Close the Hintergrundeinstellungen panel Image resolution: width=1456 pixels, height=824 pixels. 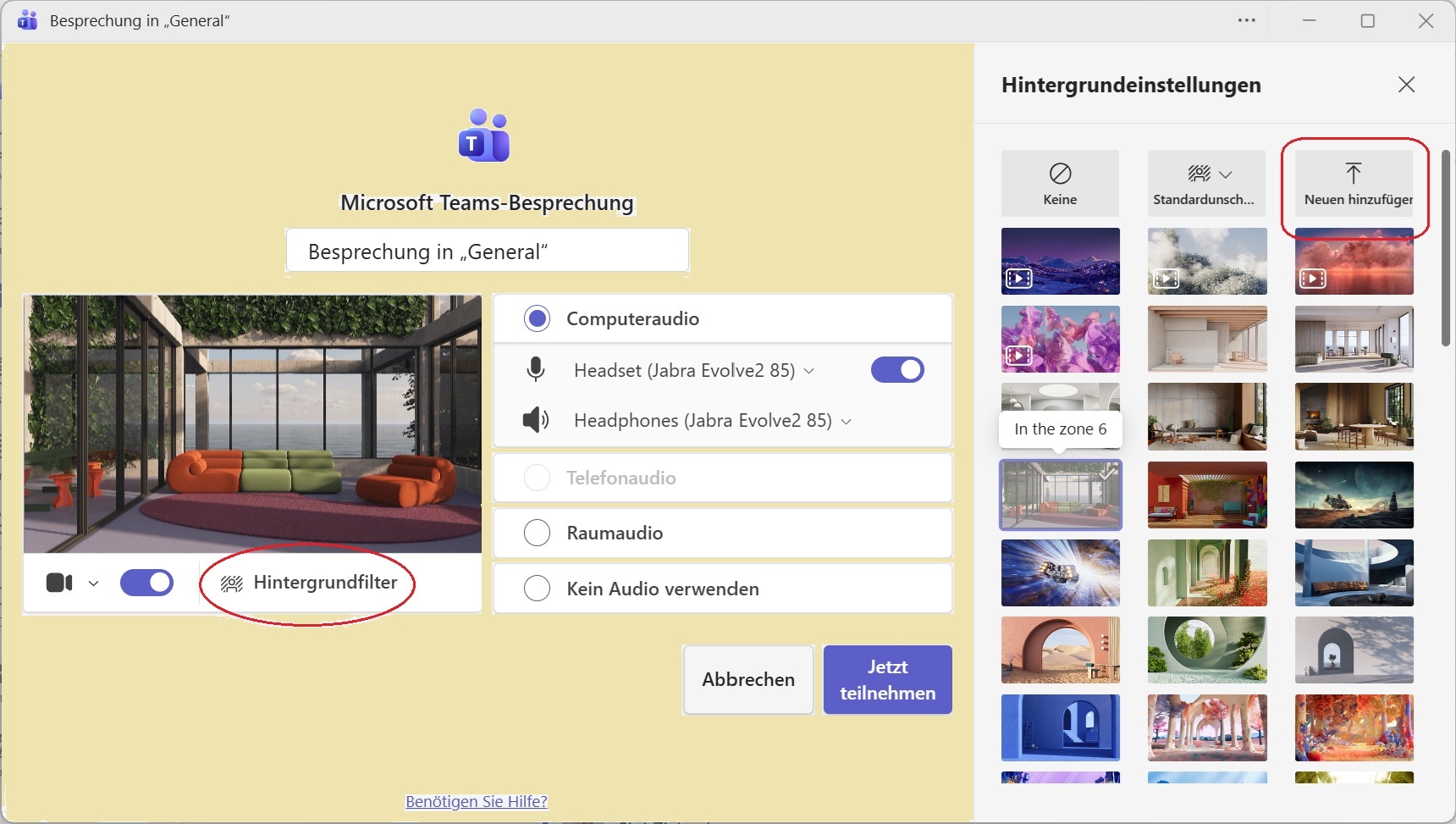(1406, 85)
